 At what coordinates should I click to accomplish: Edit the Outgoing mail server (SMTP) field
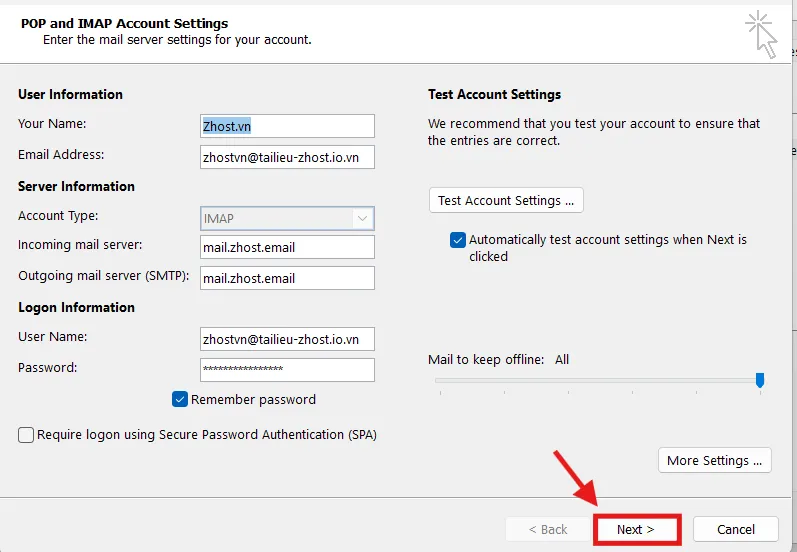(287, 278)
